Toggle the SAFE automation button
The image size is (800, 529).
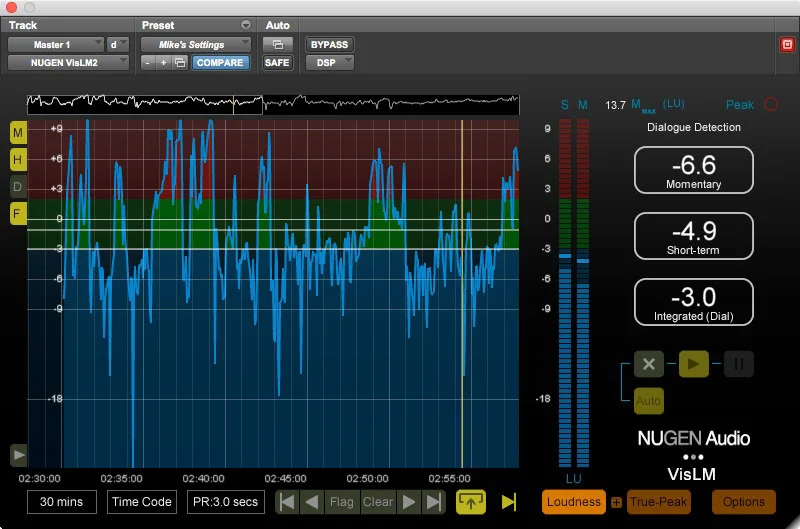pyautogui.click(x=277, y=63)
